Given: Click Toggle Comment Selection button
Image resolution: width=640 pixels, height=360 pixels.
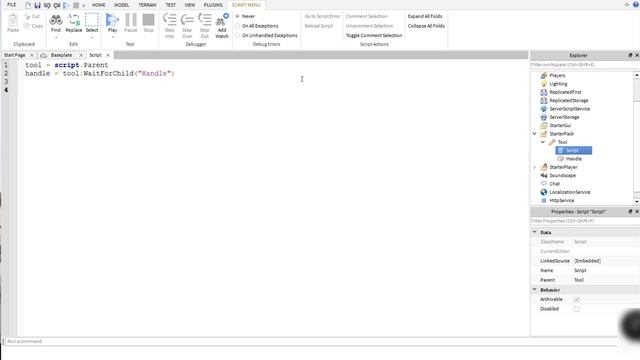Looking at the screenshot, I should coord(374,36).
